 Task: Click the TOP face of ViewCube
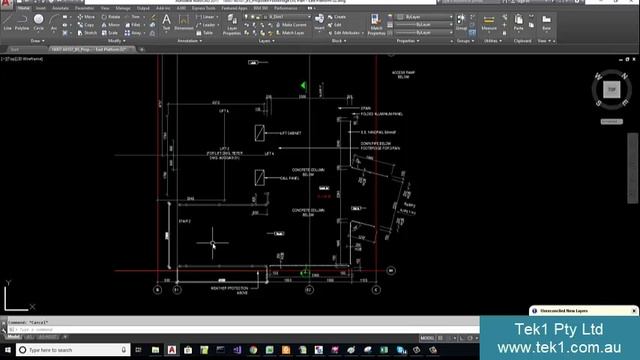click(611, 89)
